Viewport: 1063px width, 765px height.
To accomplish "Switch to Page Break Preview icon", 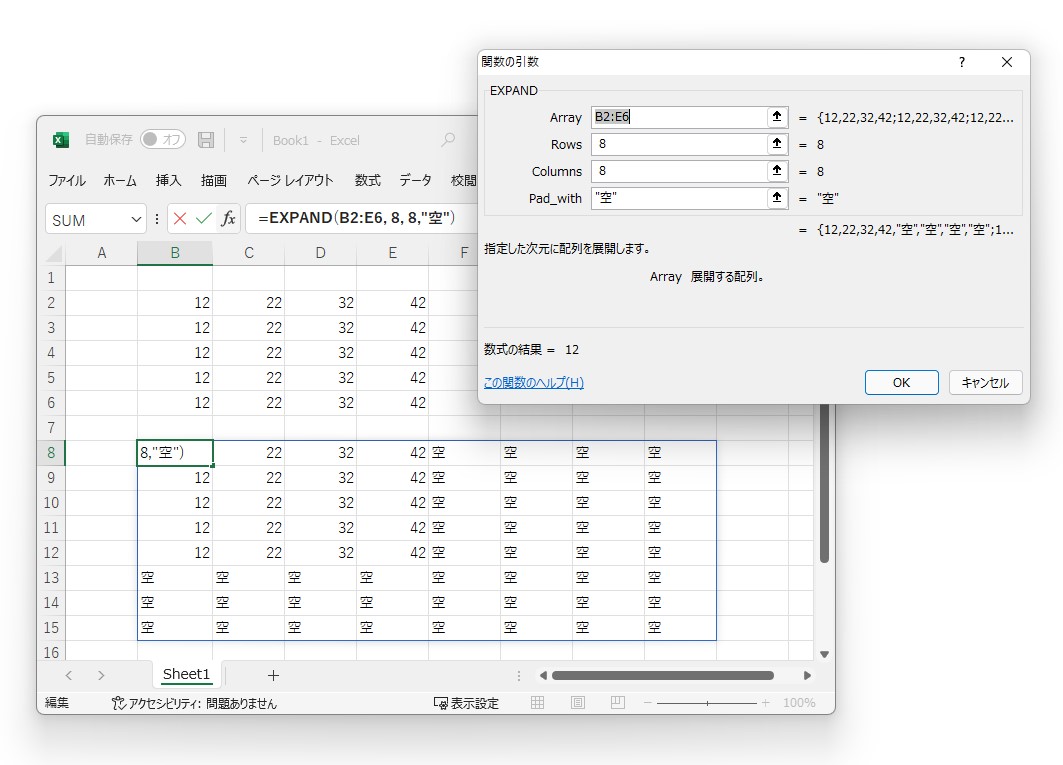I will pyautogui.click(x=618, y=703).
